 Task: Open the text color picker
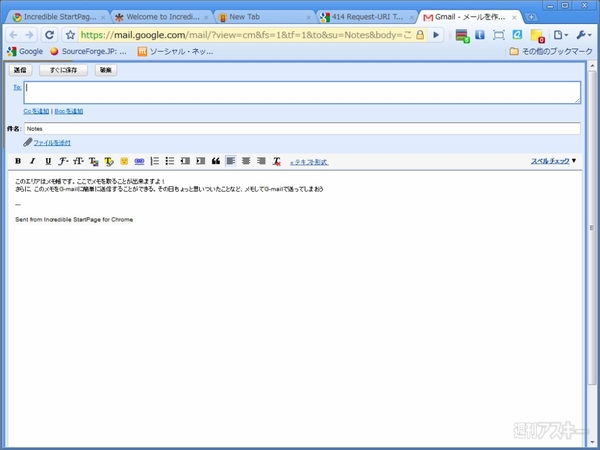(x=93, y=161)
